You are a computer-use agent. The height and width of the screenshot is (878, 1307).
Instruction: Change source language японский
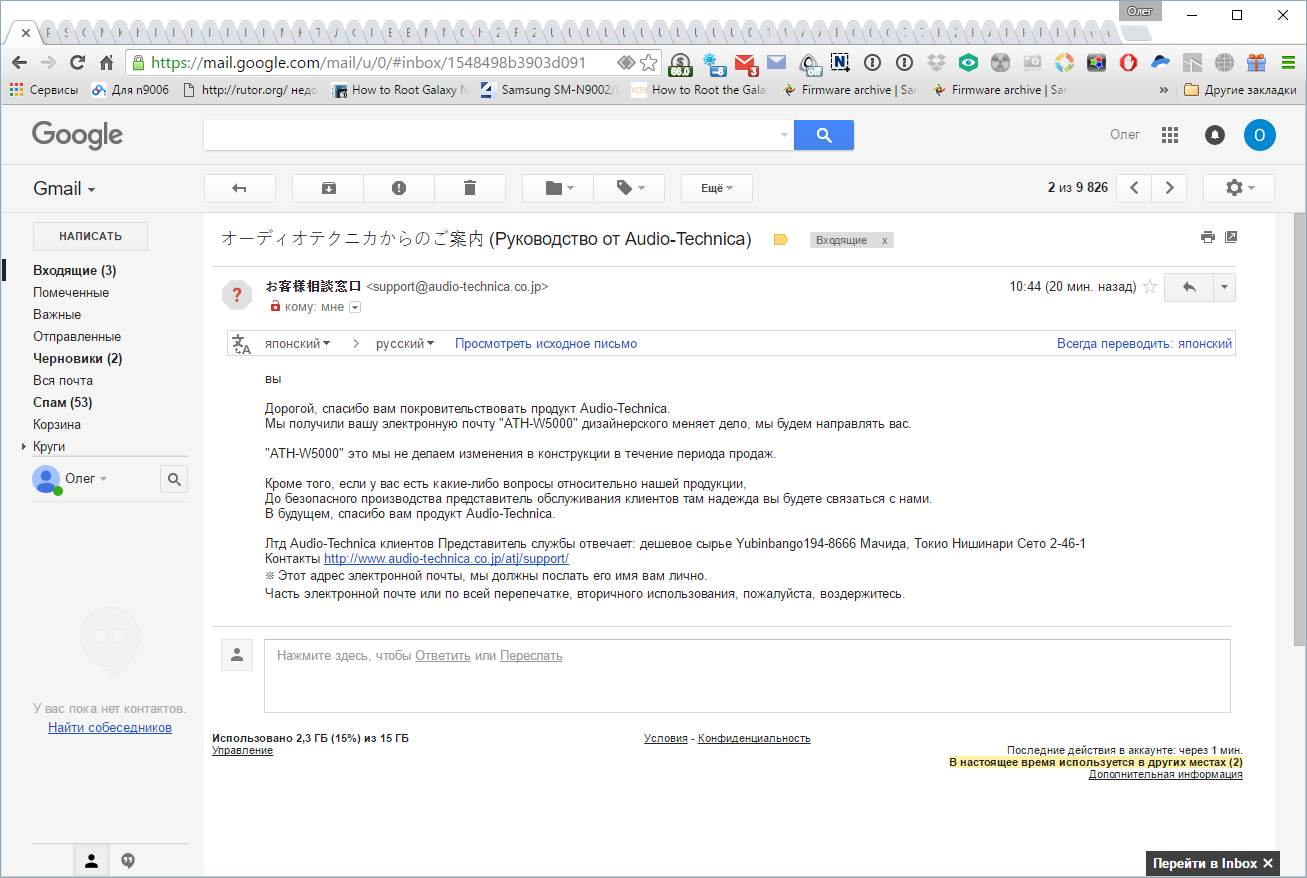[297, 343]
